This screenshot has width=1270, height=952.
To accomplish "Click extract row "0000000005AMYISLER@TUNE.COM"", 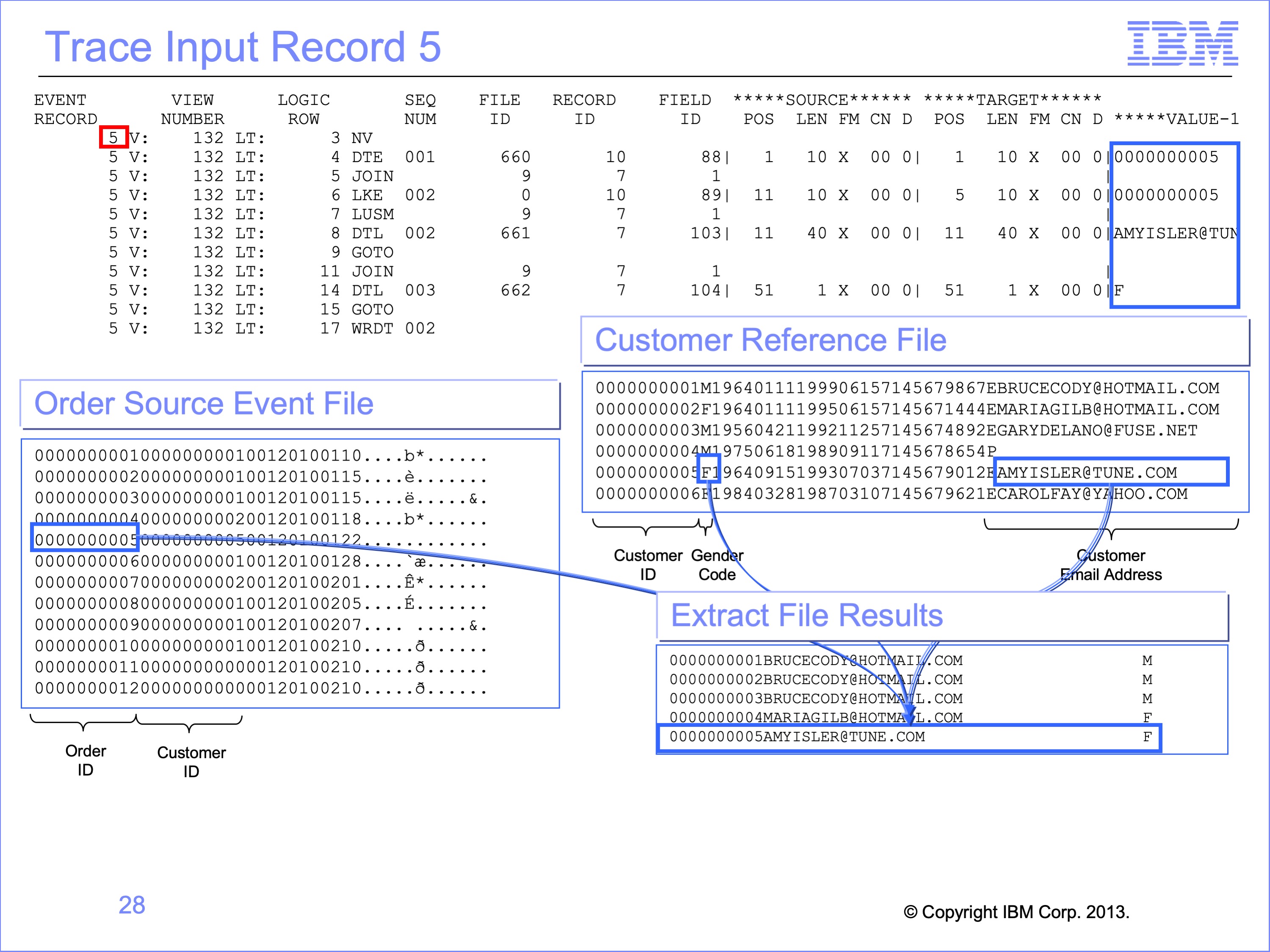I will click(x=910, y=738).
